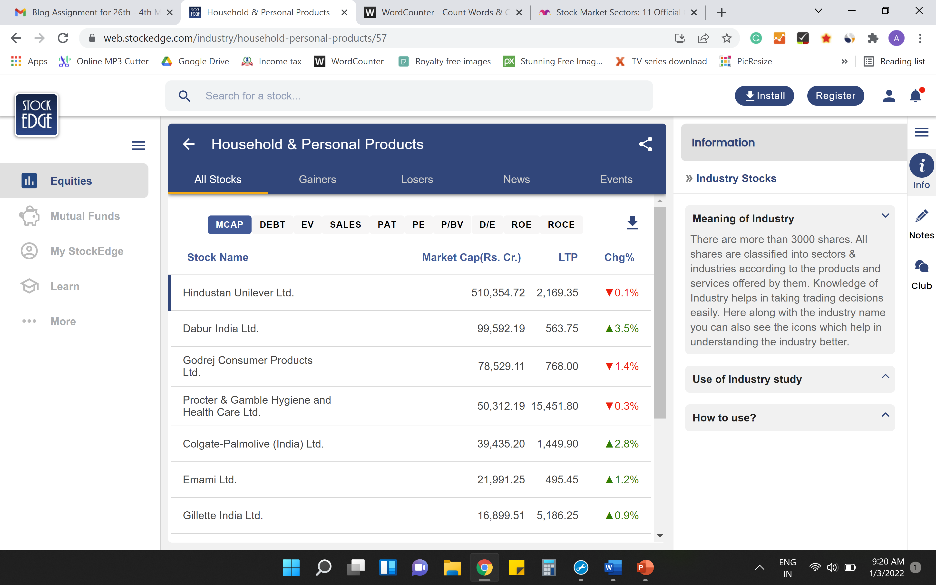Image resolution: width=936 pixels, height=585 pixels.
Task: Switch to the Gainers tab
Action: pyautogui.click(x=318, y=179)
